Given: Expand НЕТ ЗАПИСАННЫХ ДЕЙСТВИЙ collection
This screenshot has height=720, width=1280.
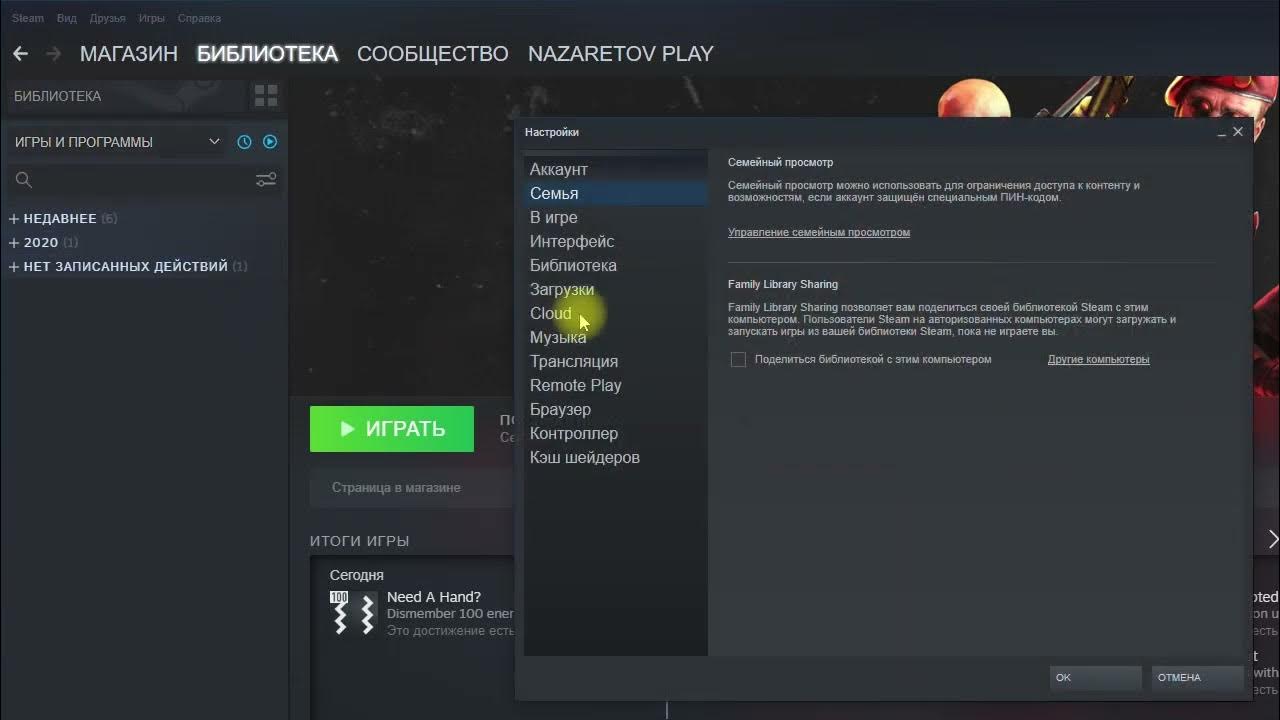Looking at the screenshot, I should pyautogui.click(x=14, y=266).
